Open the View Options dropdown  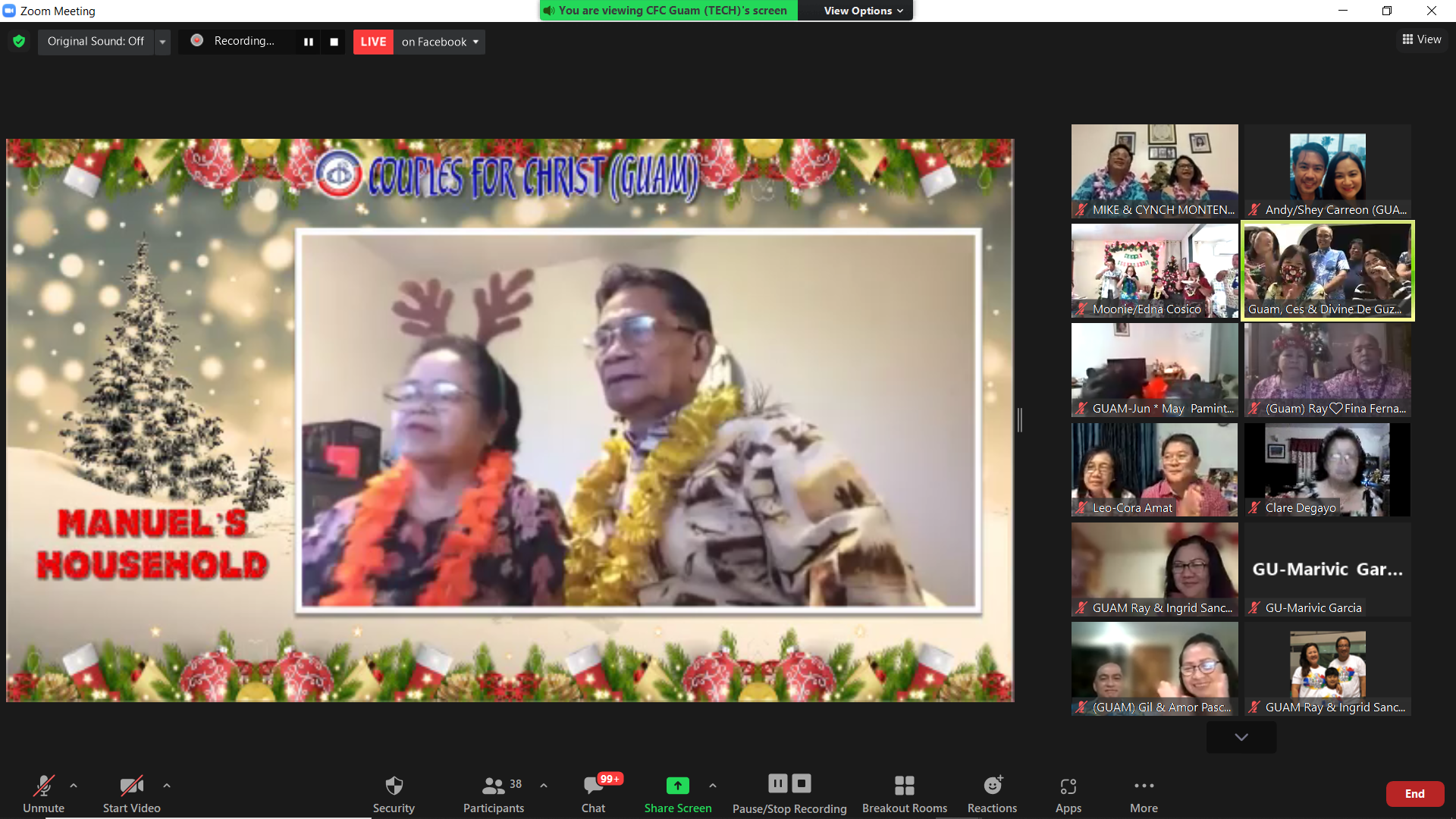tap(863, 11)
